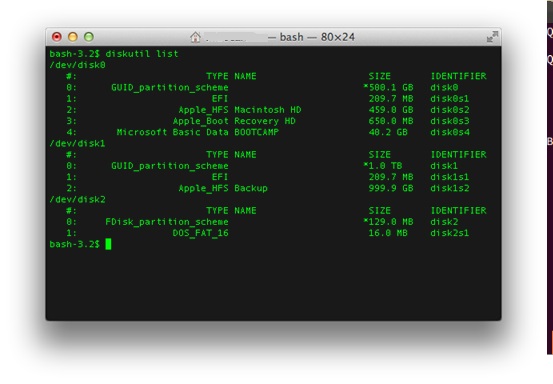Image resolution: width=553 pixels, height=384 pixels.
Task: Enter full screen using the arrows icon
Action: click(492, 36)
